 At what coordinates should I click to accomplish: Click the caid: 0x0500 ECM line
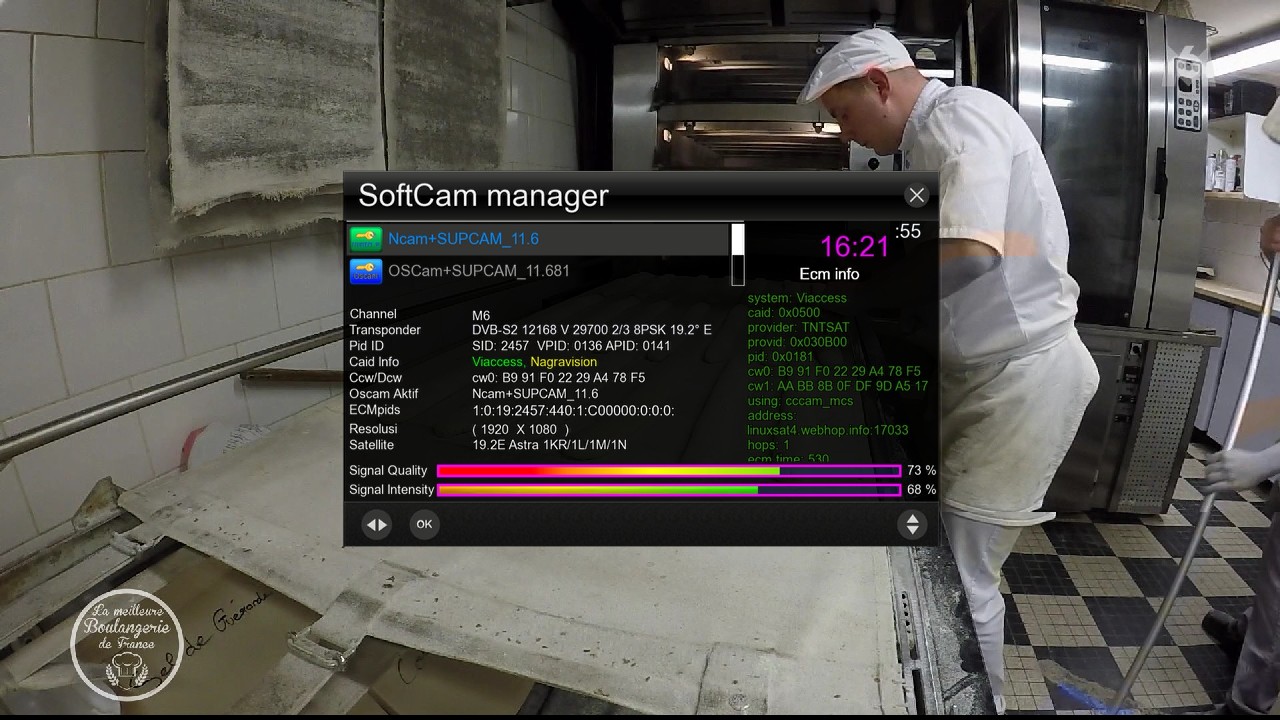tap(784, 313)
